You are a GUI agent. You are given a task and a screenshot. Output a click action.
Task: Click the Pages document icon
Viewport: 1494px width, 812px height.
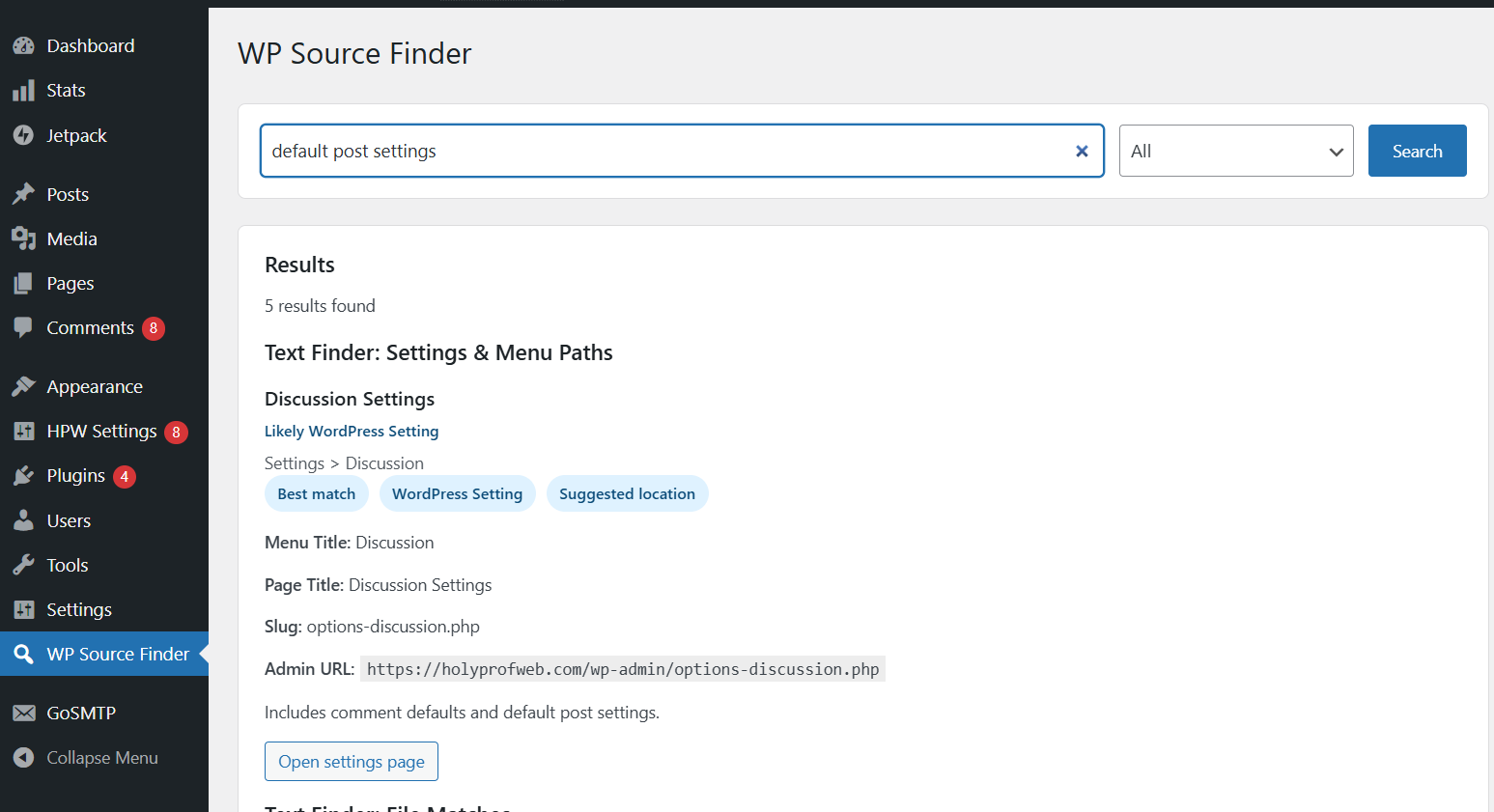tap(23, 283)
